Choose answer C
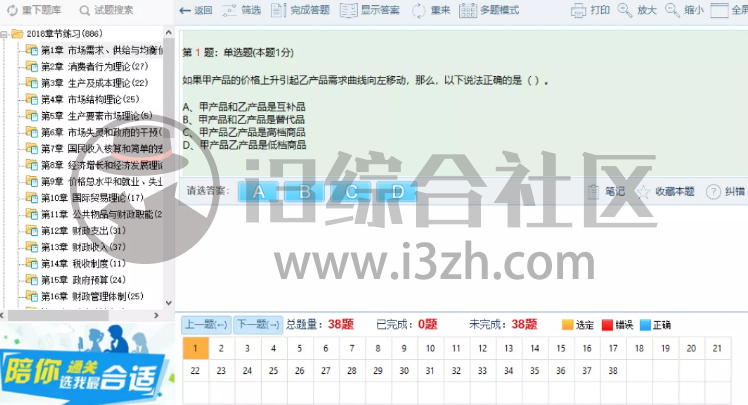Viewport: 748px width, 405px height. (351, 192)
